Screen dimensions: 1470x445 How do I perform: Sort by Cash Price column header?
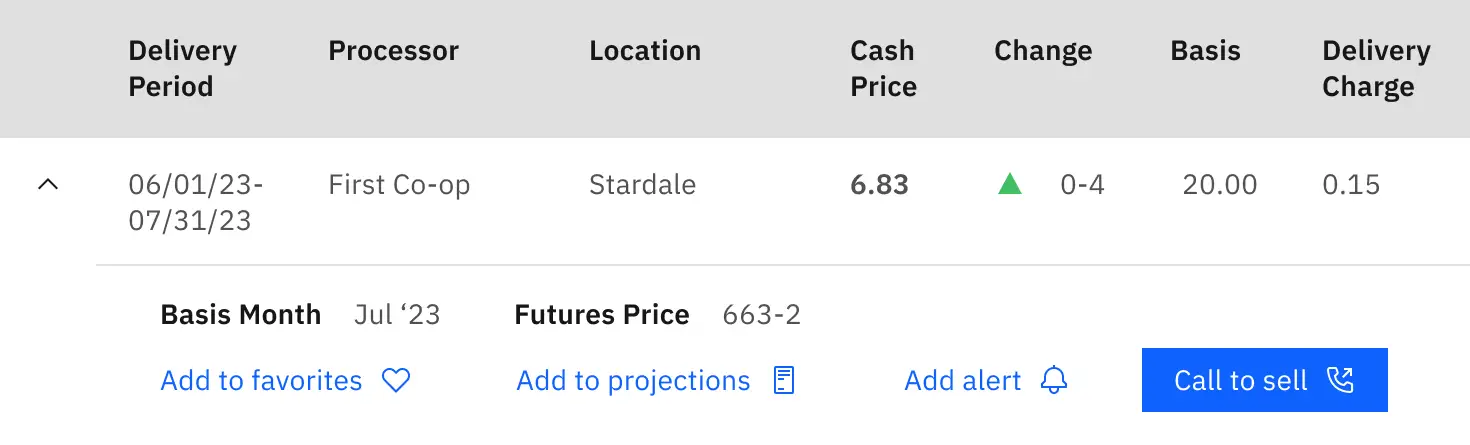pos(884,69)
